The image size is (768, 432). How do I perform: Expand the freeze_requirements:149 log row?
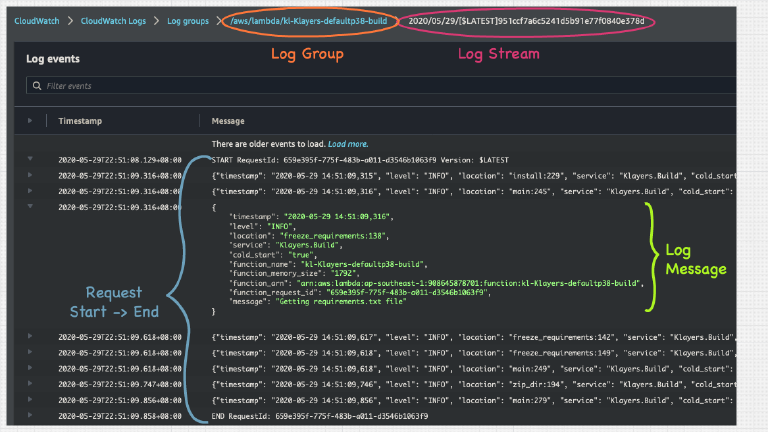30,353
